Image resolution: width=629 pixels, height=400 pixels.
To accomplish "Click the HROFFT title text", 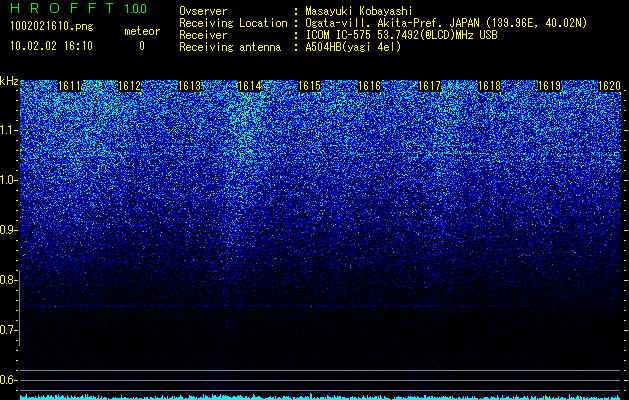I will tap(62, 8).
